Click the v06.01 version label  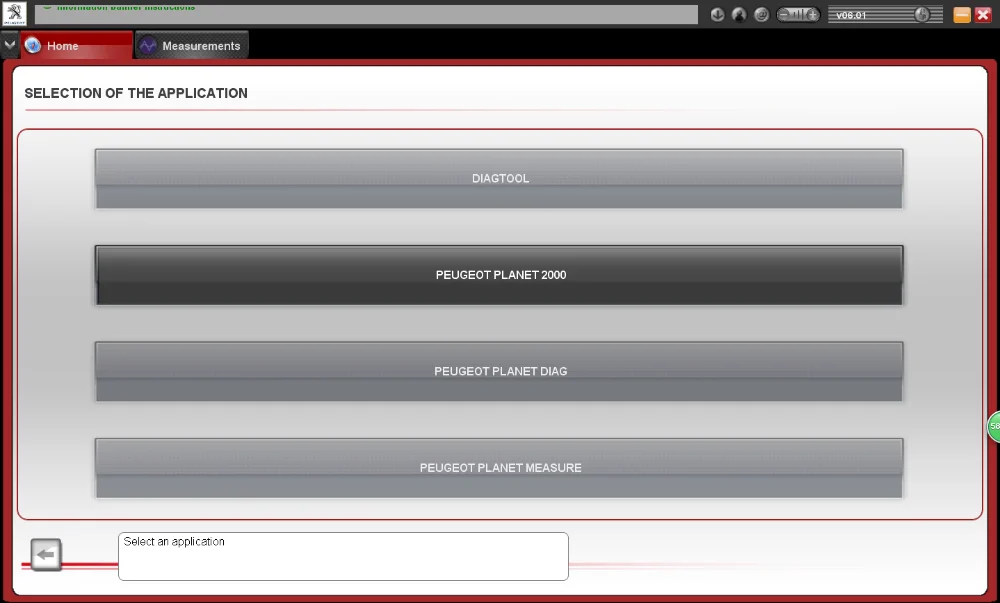851,15
